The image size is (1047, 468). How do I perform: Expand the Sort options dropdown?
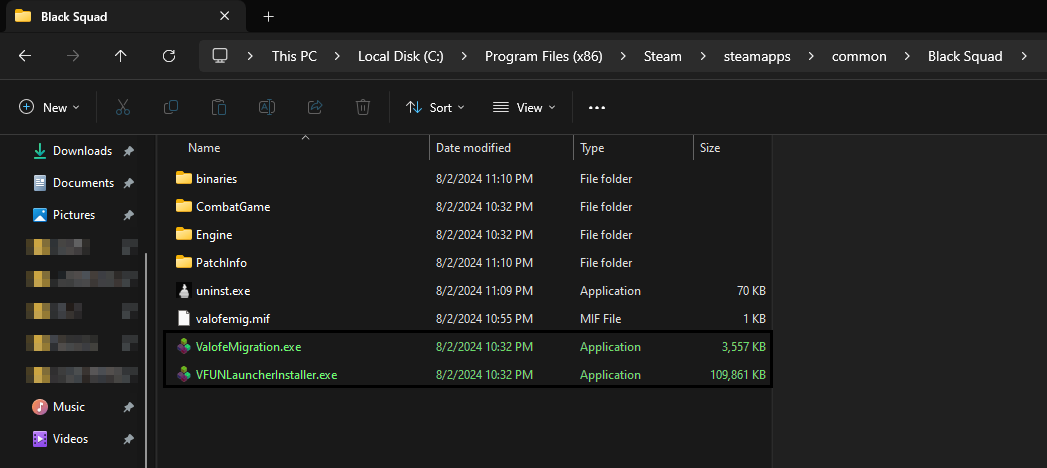[x=435, y=107]
